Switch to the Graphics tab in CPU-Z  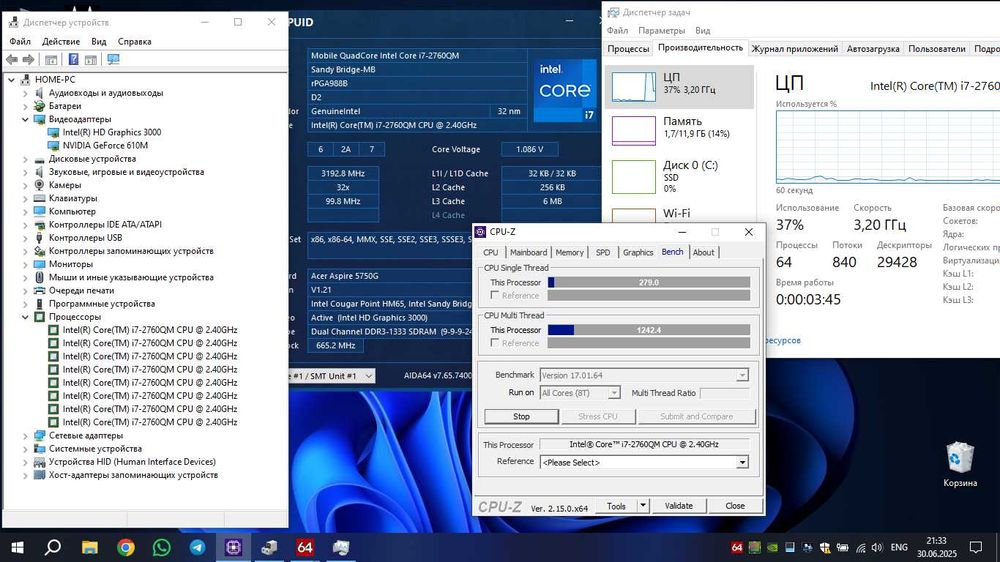638,253
